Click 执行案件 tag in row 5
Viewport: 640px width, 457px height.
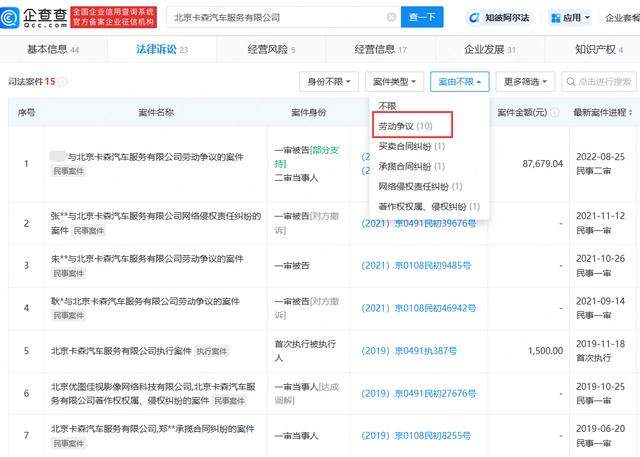point(211,351)
